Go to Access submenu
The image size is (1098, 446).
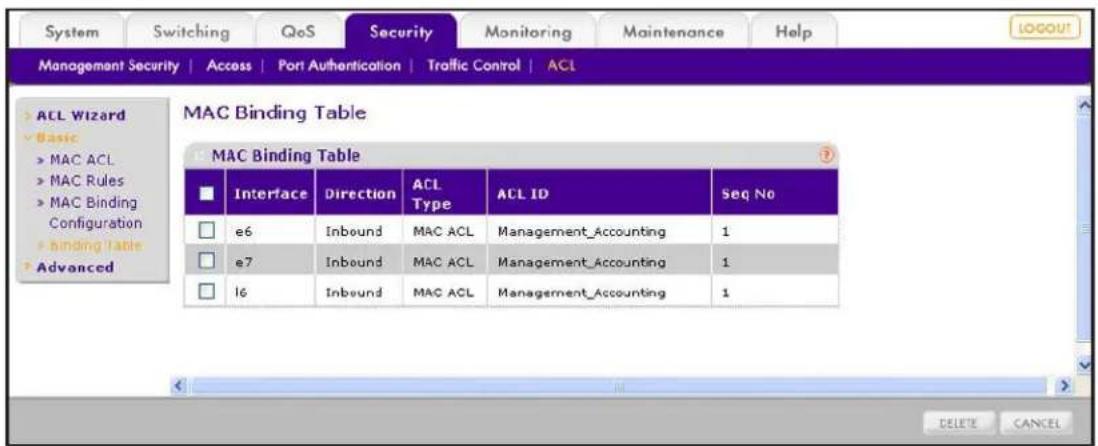[230, 67]
